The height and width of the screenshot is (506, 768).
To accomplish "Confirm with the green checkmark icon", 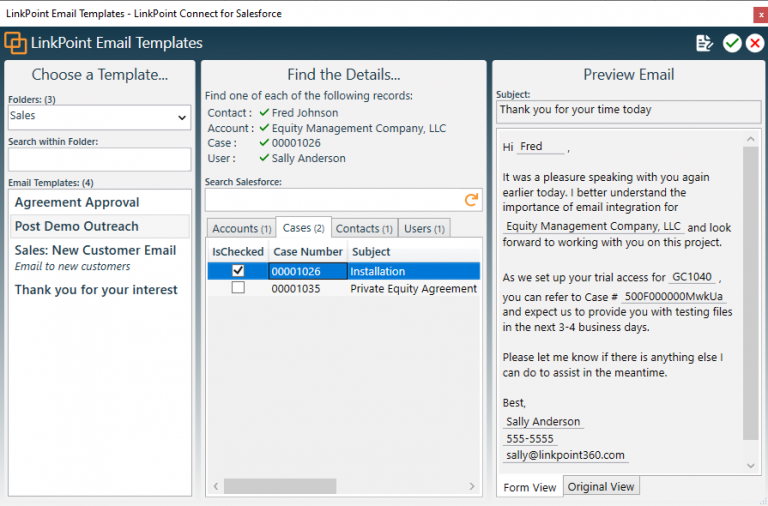I will [x=732, y=43].
